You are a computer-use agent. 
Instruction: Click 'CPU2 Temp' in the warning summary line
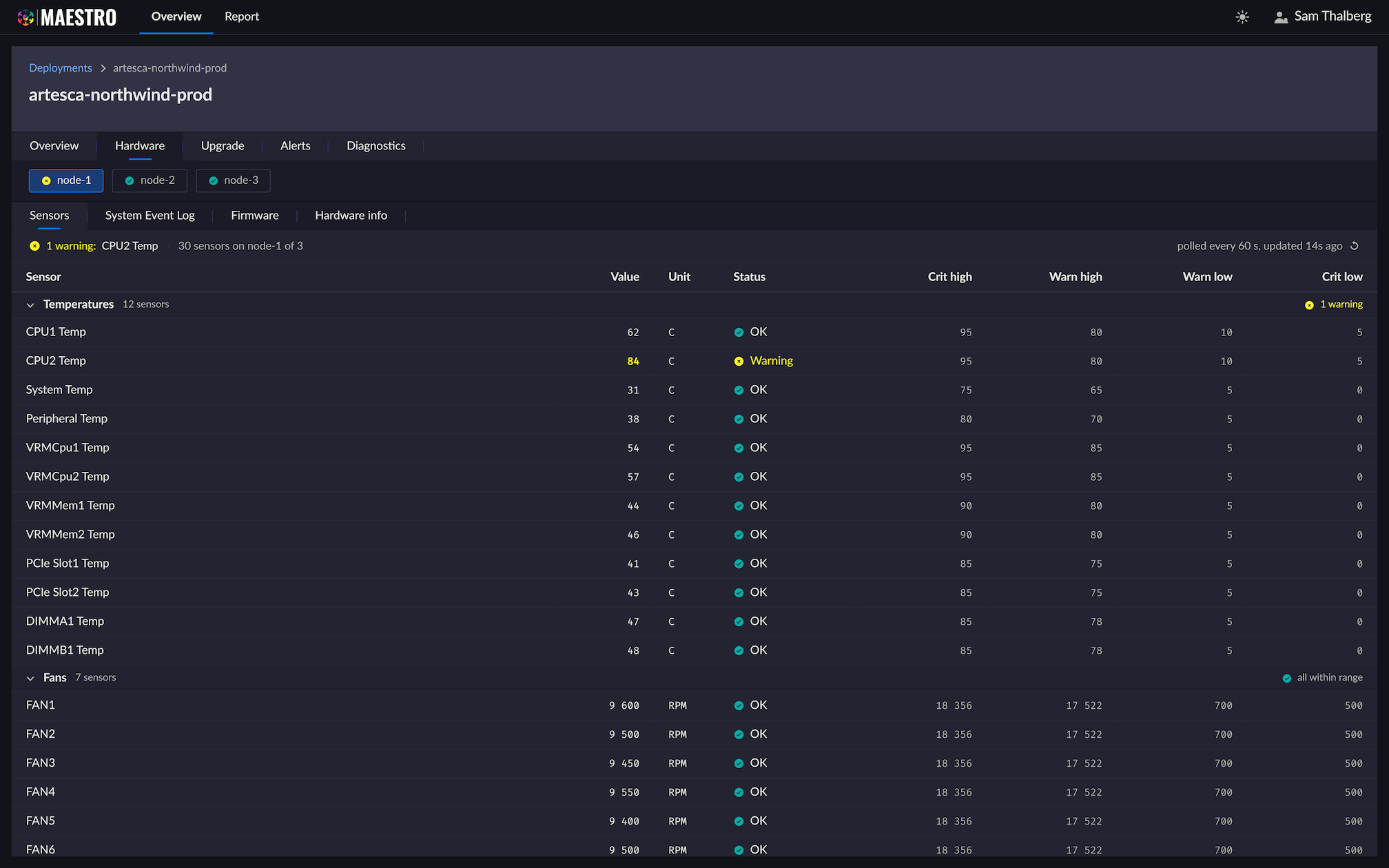tap(130, 246)
